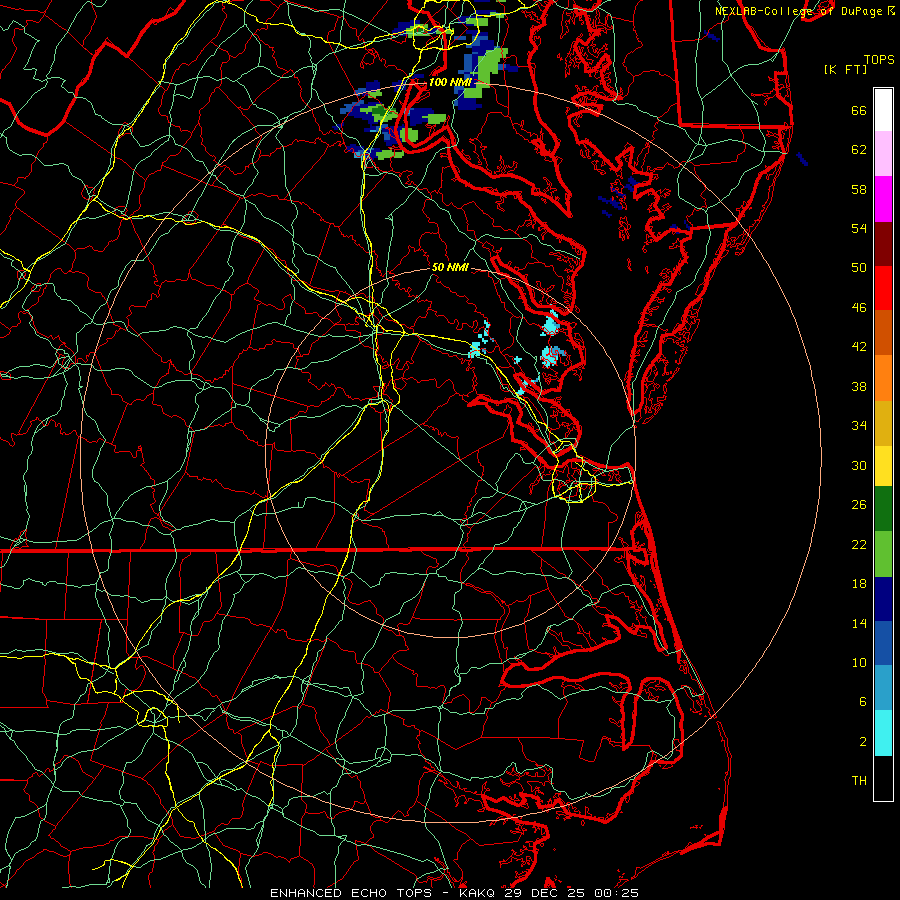Click the [K FT] units label
The height and width of the screenshot is (900, 900).
[845, 70]
